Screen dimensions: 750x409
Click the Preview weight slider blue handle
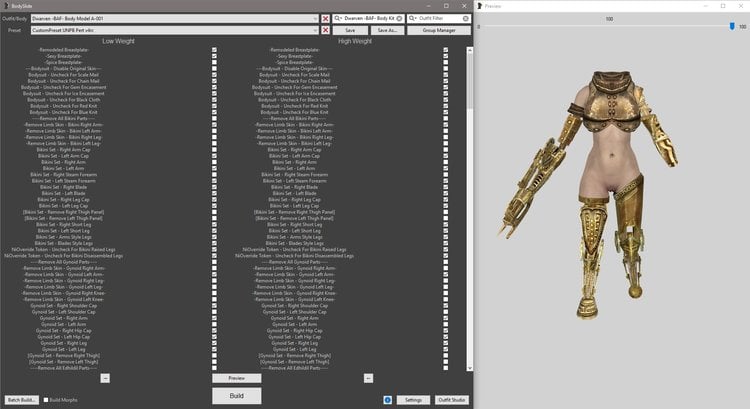coord(732,26)
